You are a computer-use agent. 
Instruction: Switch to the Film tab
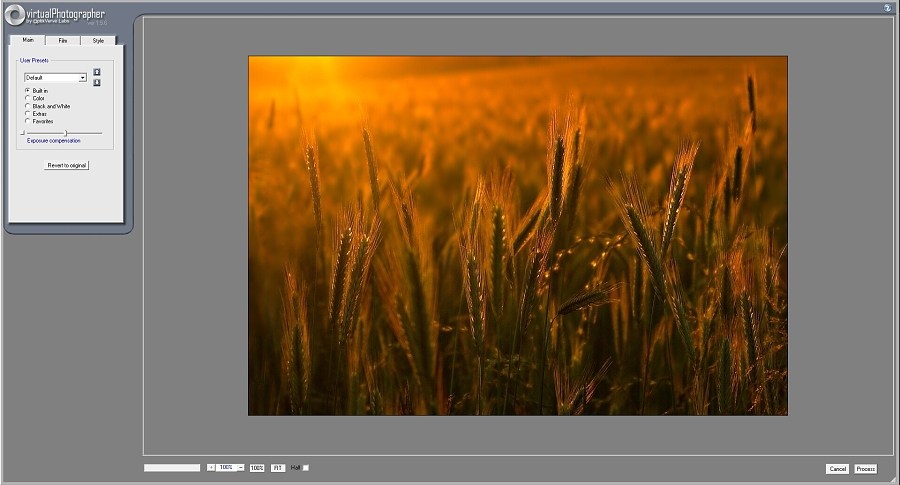63,41
